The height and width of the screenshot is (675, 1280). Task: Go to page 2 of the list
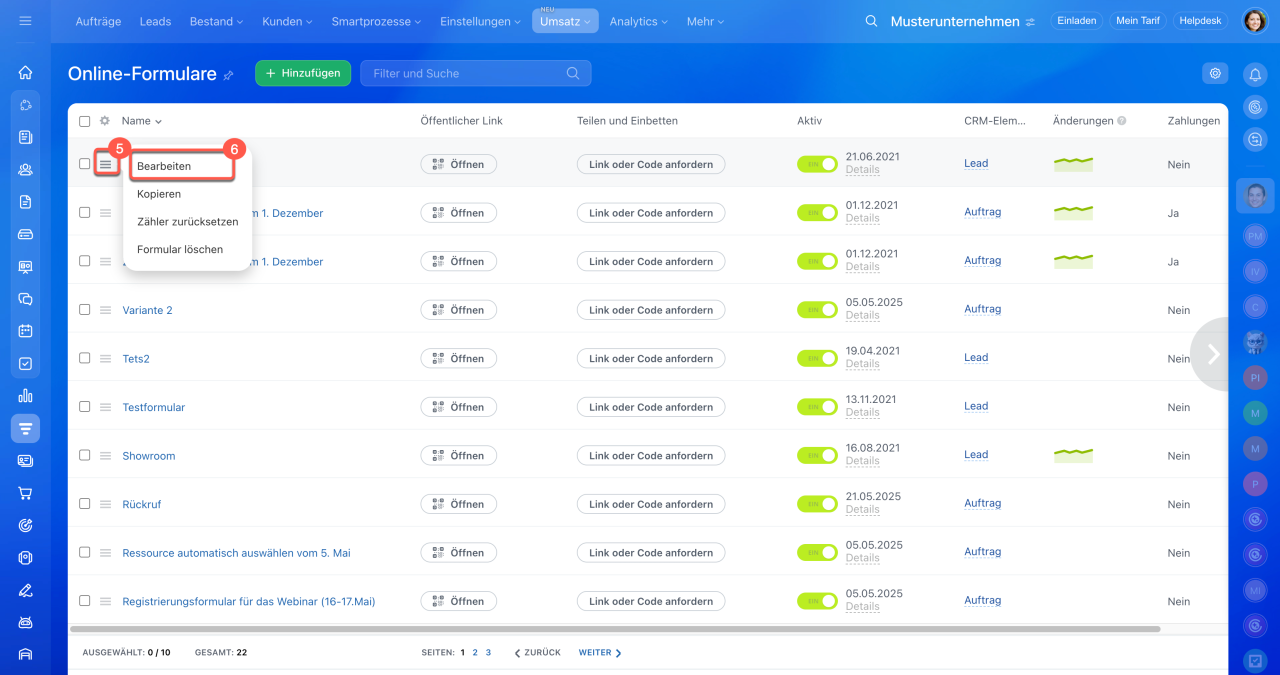475,653
